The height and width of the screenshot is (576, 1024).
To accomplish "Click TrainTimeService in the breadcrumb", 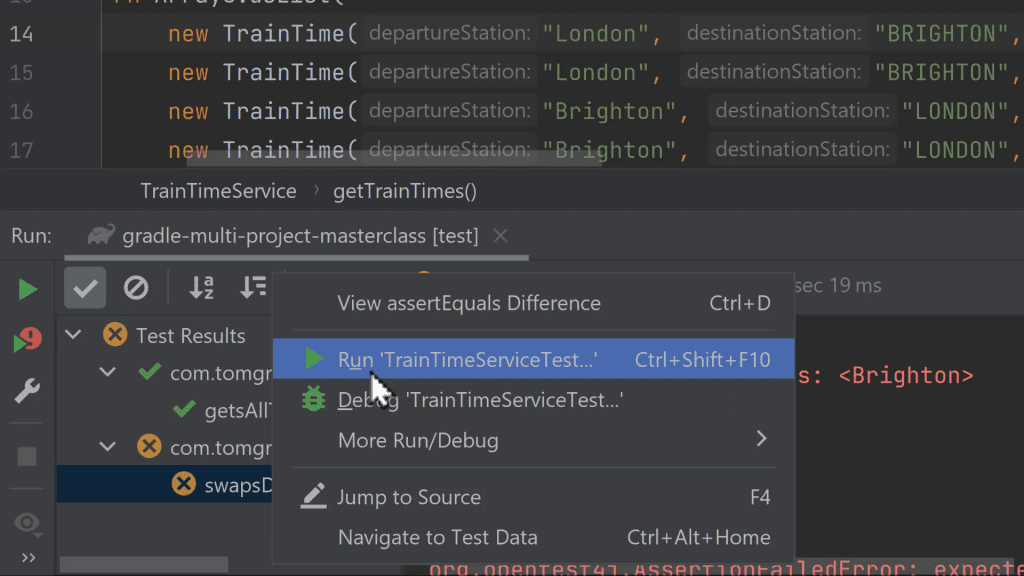I will (218, 191).
